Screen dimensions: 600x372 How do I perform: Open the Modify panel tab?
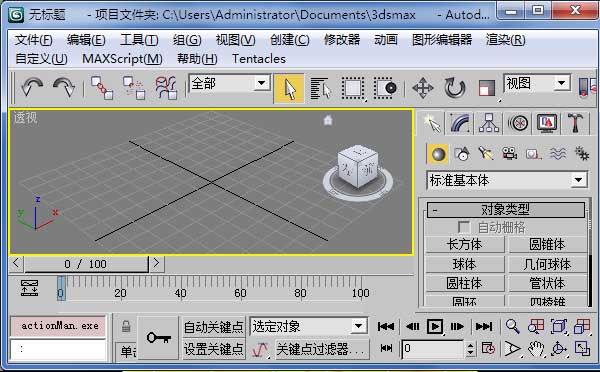[x=460, y=123]
